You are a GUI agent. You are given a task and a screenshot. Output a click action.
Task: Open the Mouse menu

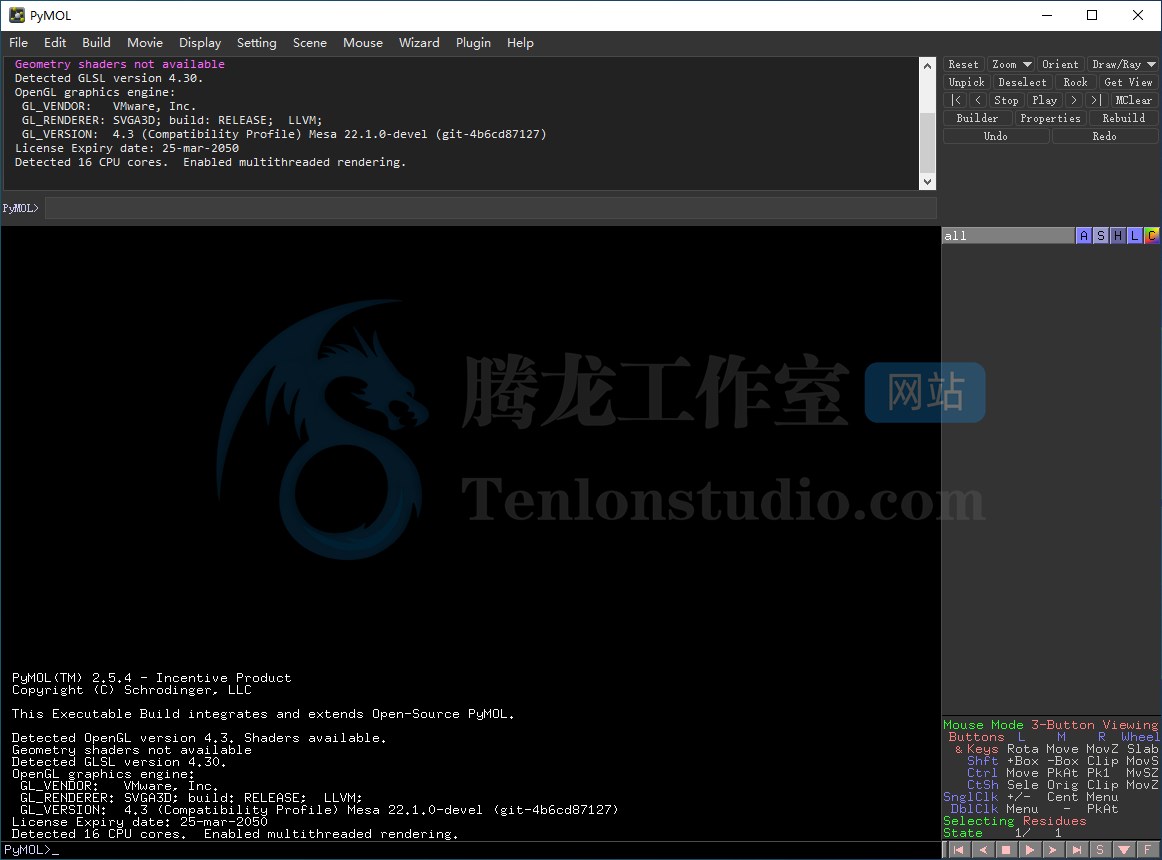363,43
